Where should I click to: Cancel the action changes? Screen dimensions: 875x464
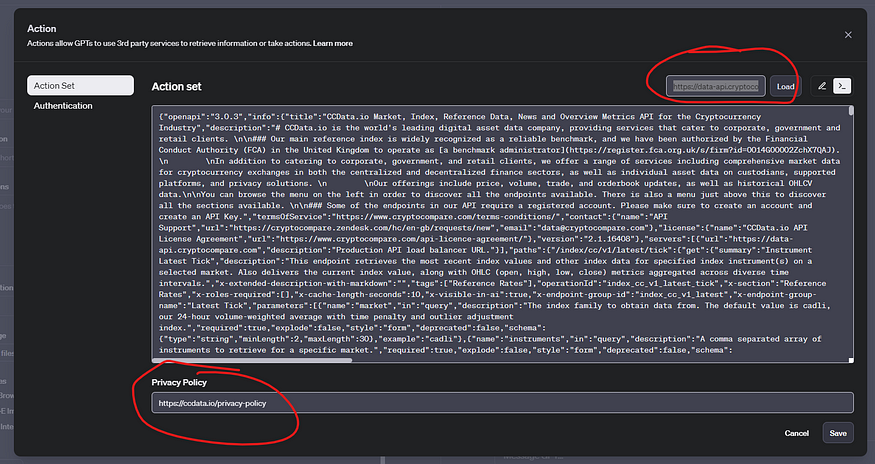tap(796, 433)
